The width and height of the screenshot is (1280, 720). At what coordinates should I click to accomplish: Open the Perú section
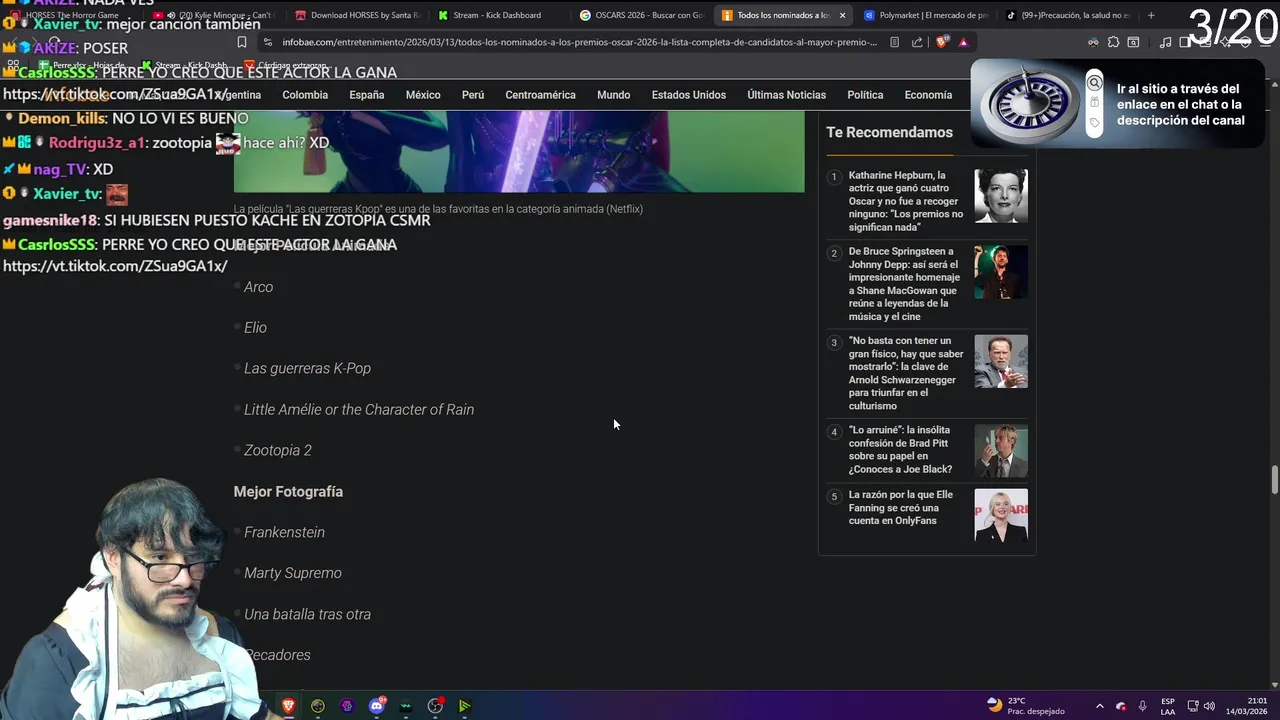coord(473,95)
